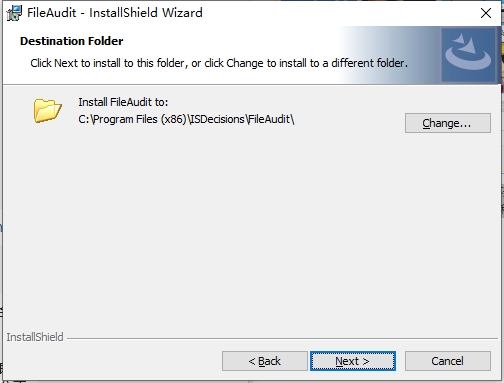Viewport: 504px width, 383px height.
Task: Click the C:\Program Files (x86) path text
Action: [133, 119]
